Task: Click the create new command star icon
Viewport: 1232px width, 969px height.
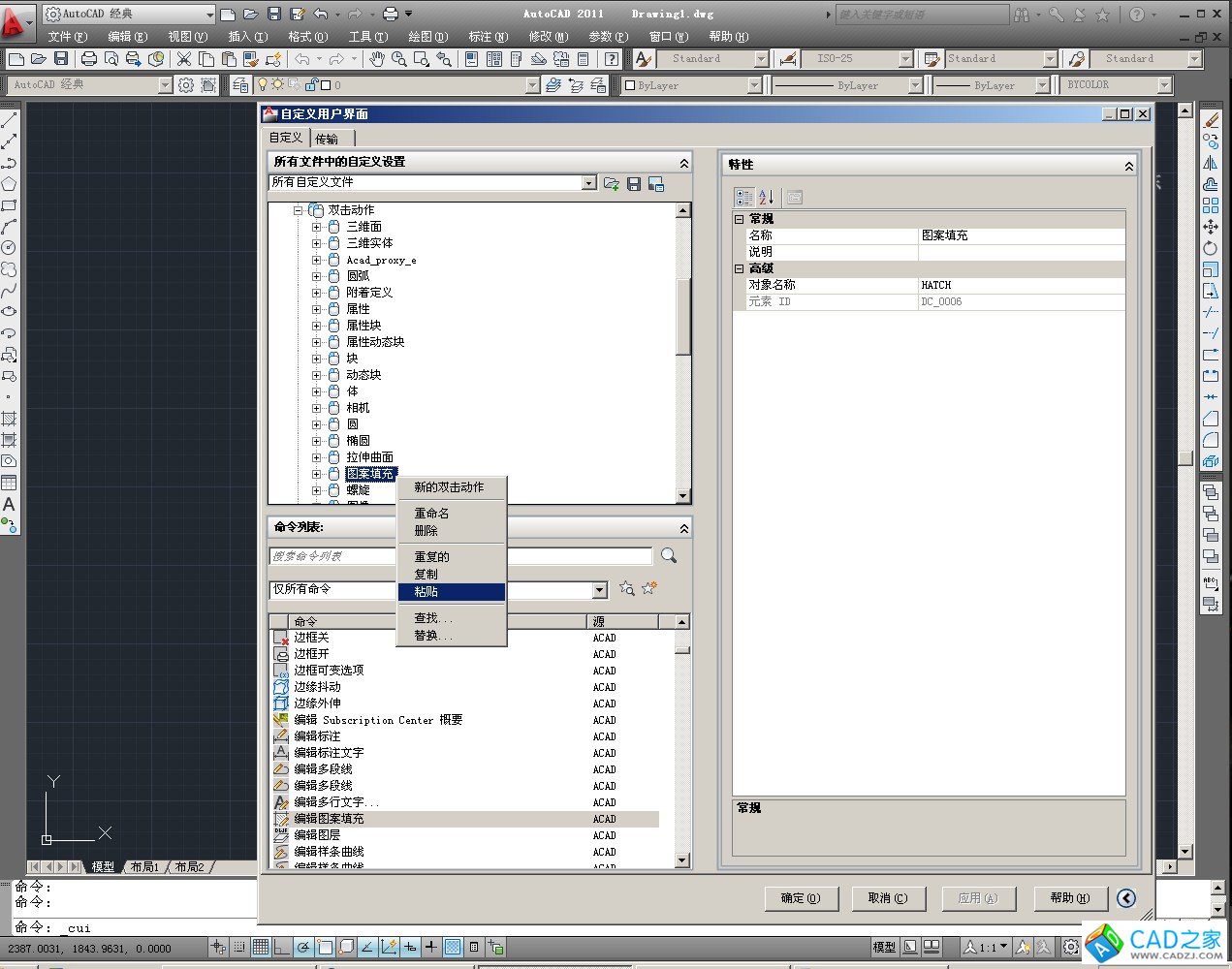Action: pyautogui.click(x=649, y=588)
